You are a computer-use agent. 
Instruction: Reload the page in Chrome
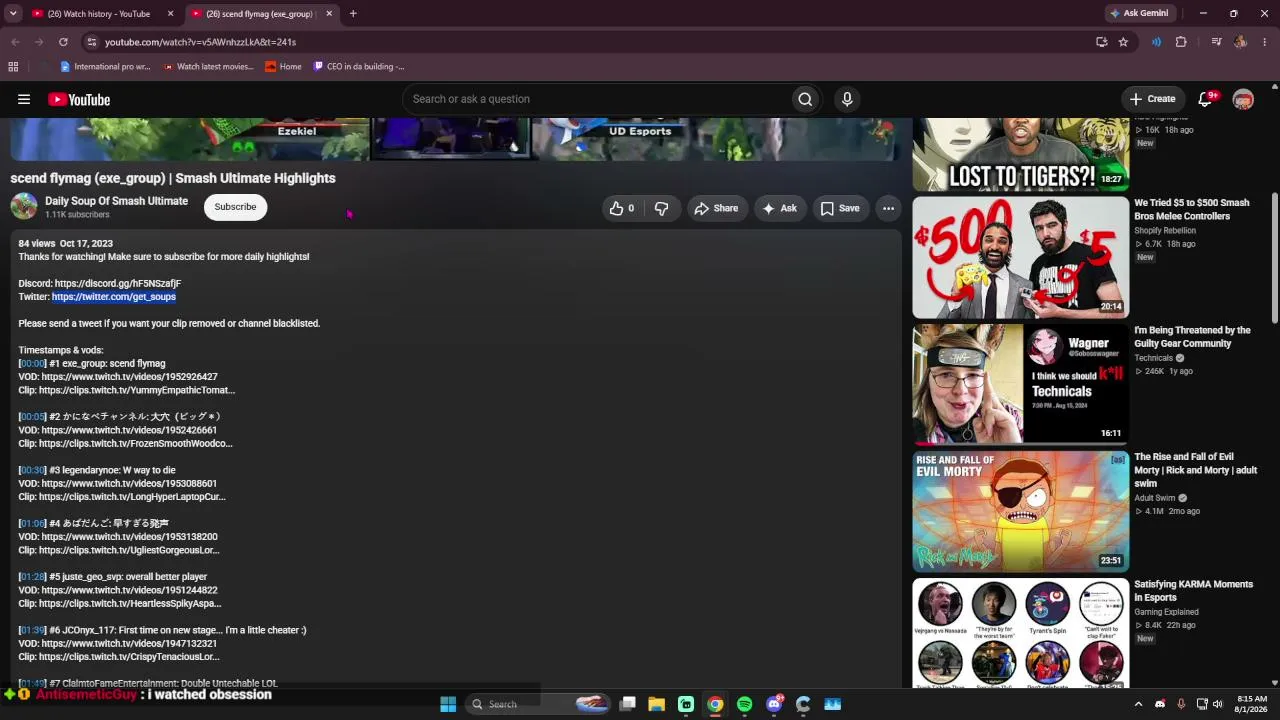pyautogui.click(x=63, y=42)
